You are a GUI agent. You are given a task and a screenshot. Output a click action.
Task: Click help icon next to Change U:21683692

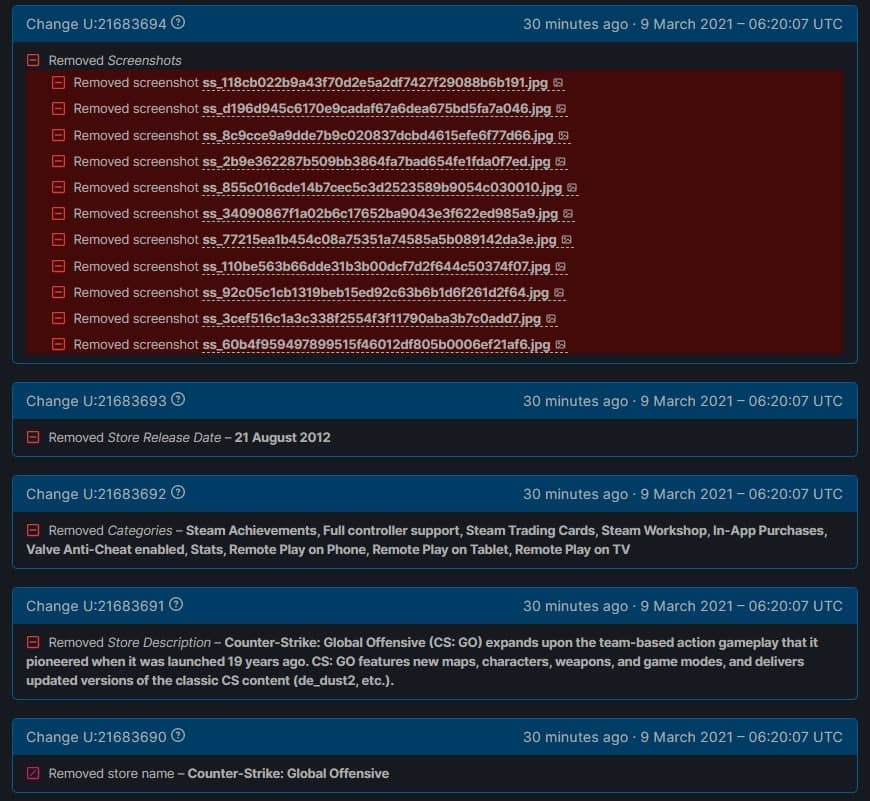(x=178, y=493)
